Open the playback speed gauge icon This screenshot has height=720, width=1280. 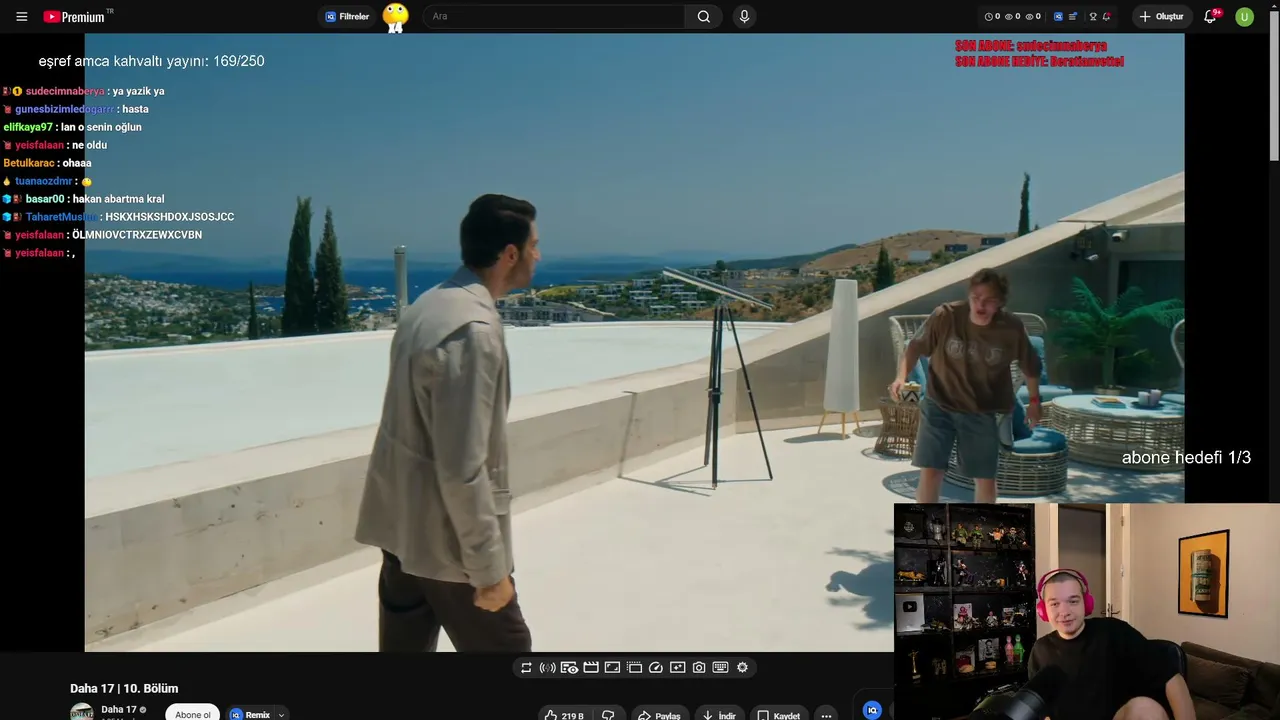pos(656,668)
